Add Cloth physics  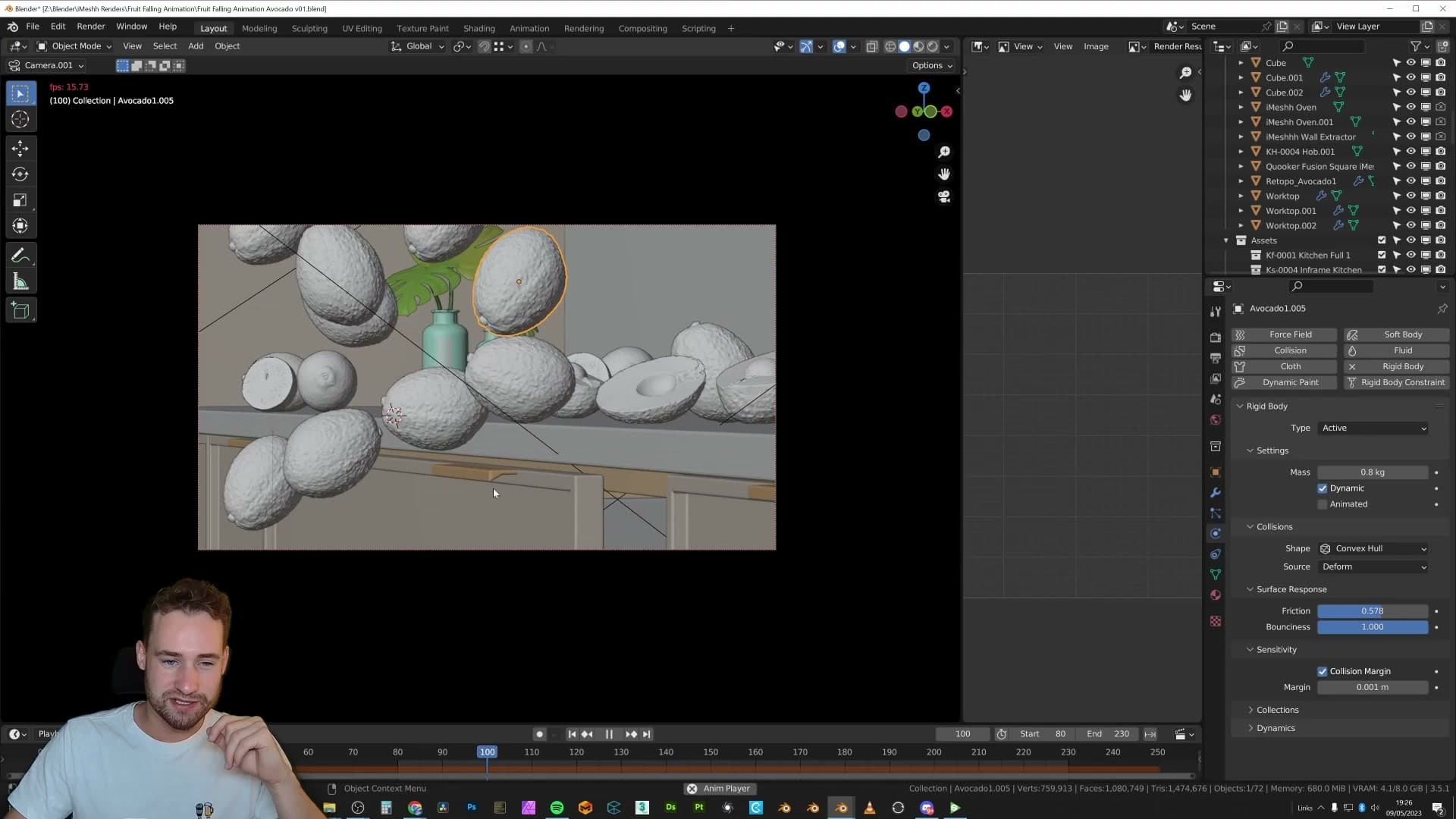pos(1284,367)
